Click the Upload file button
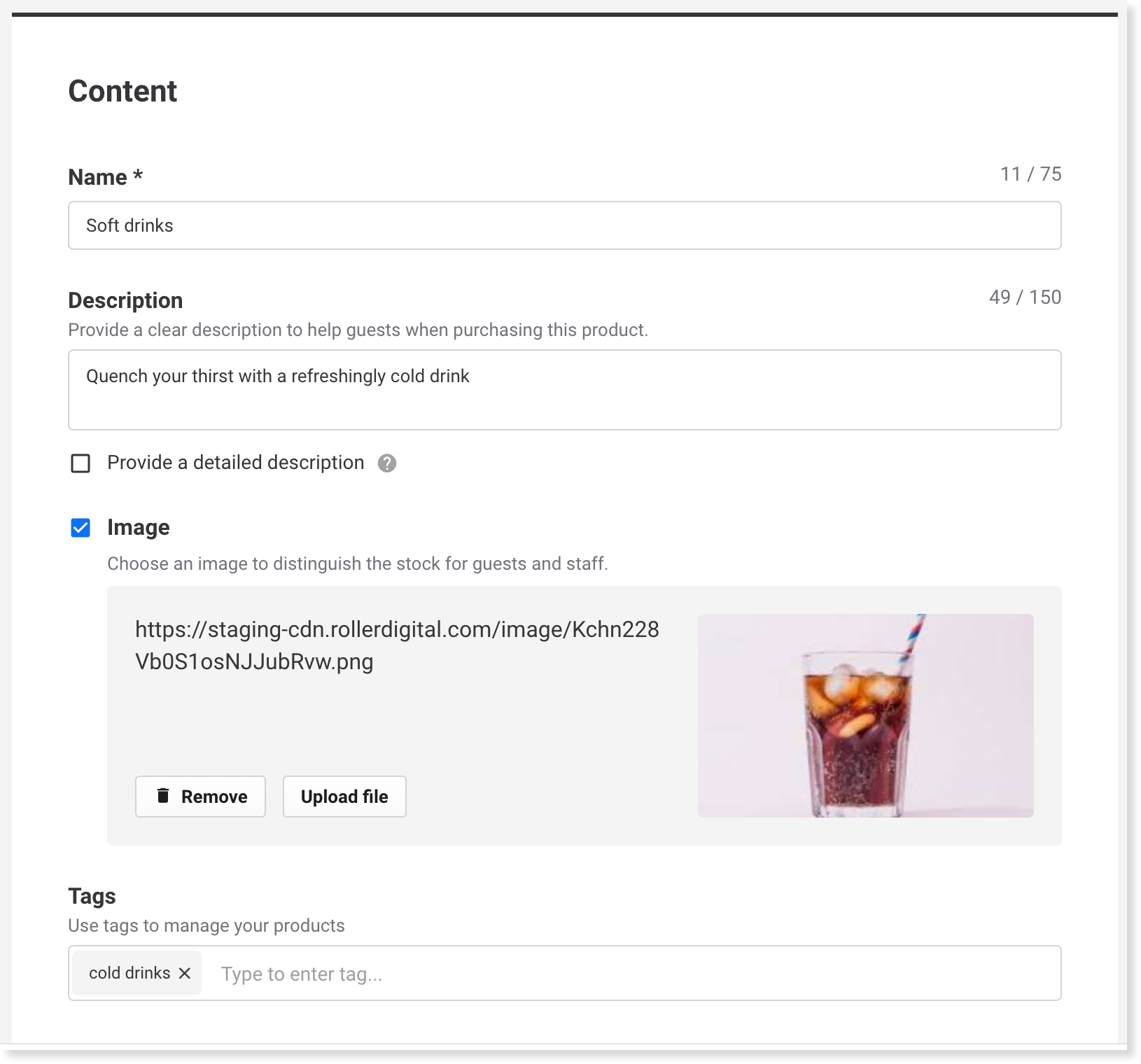 344,797
